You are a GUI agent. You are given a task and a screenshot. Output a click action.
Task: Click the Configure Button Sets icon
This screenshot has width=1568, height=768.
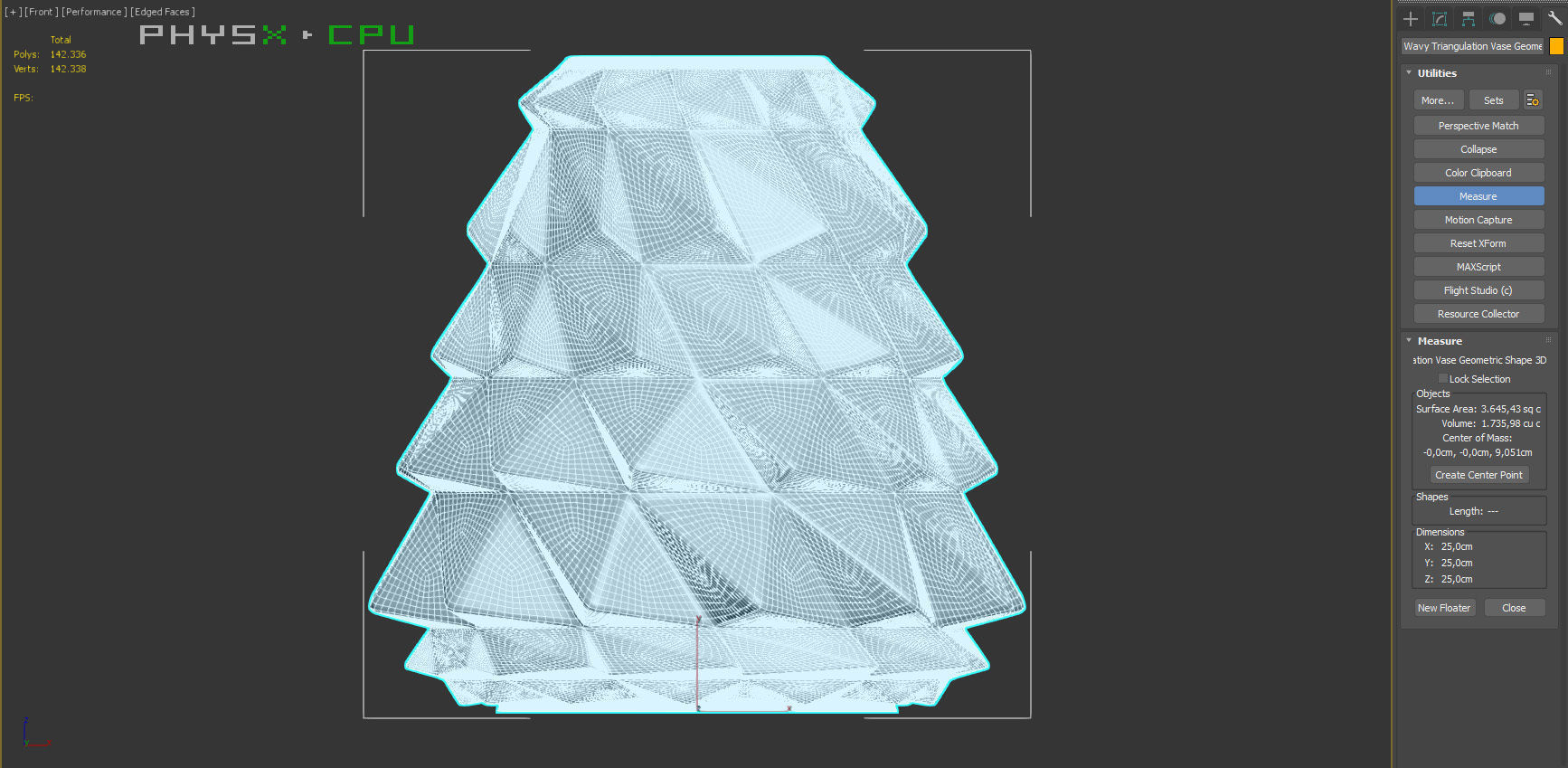[x=1533, y=100]
